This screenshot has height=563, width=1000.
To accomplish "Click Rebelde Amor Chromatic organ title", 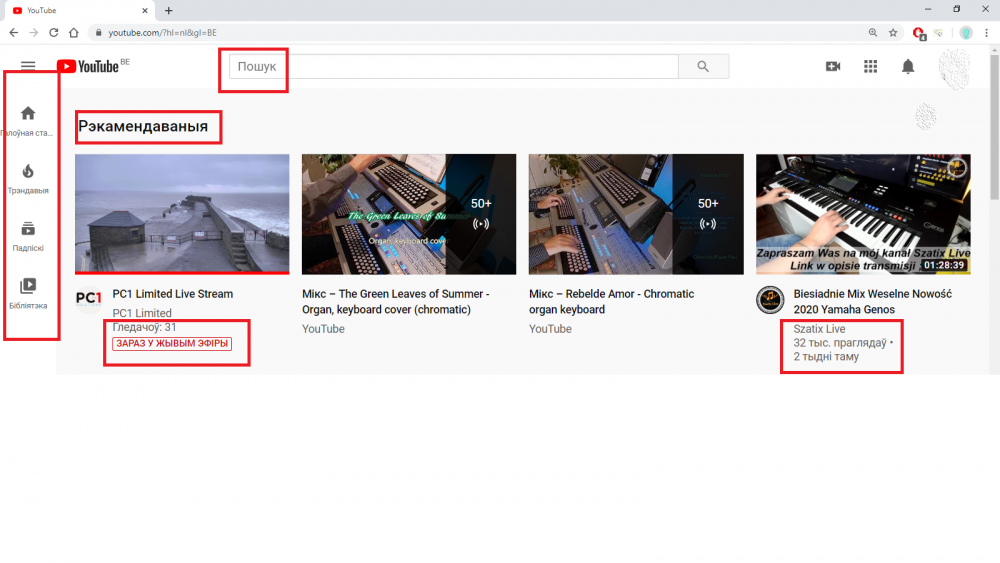I will pos(611,302).
